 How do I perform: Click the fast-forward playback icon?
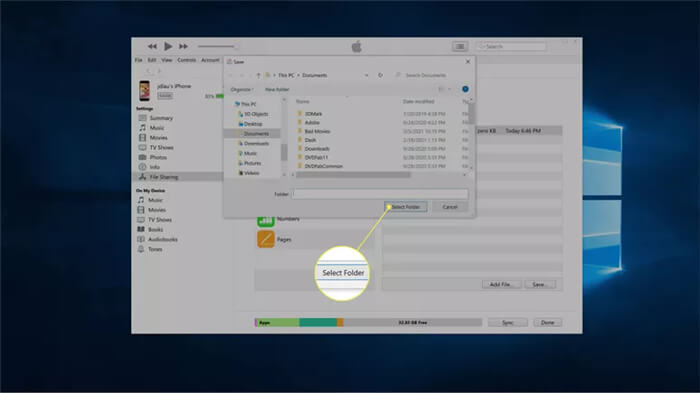click(x=183, y=46)
